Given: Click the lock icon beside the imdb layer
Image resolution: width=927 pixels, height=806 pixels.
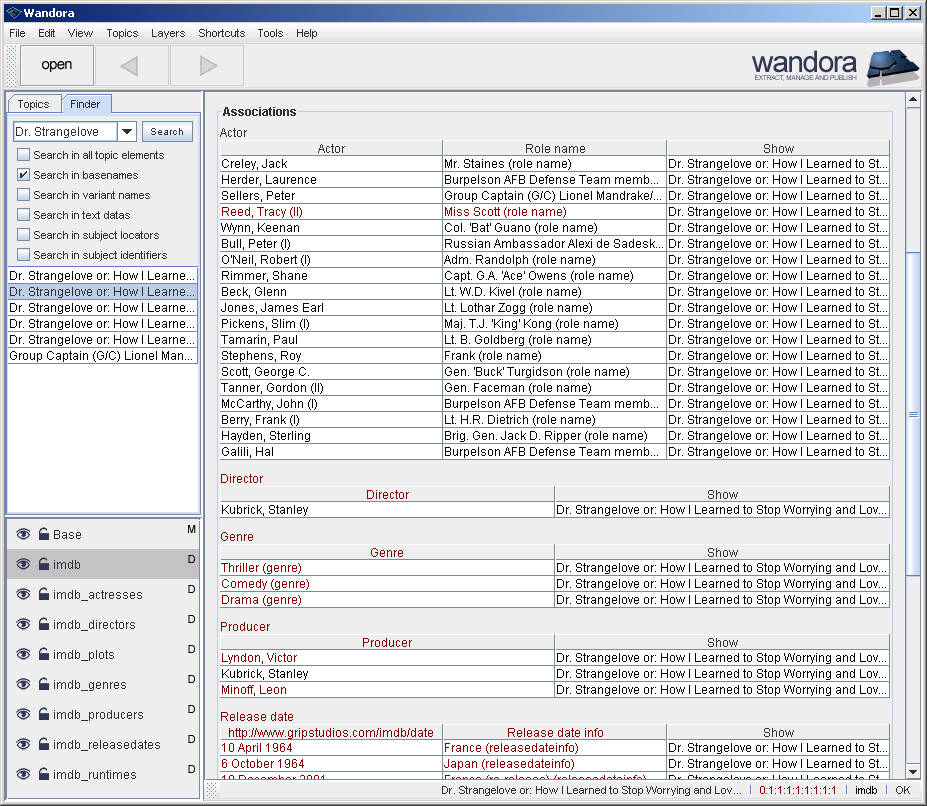Looking at the screenshot, I should pos(46,562).
